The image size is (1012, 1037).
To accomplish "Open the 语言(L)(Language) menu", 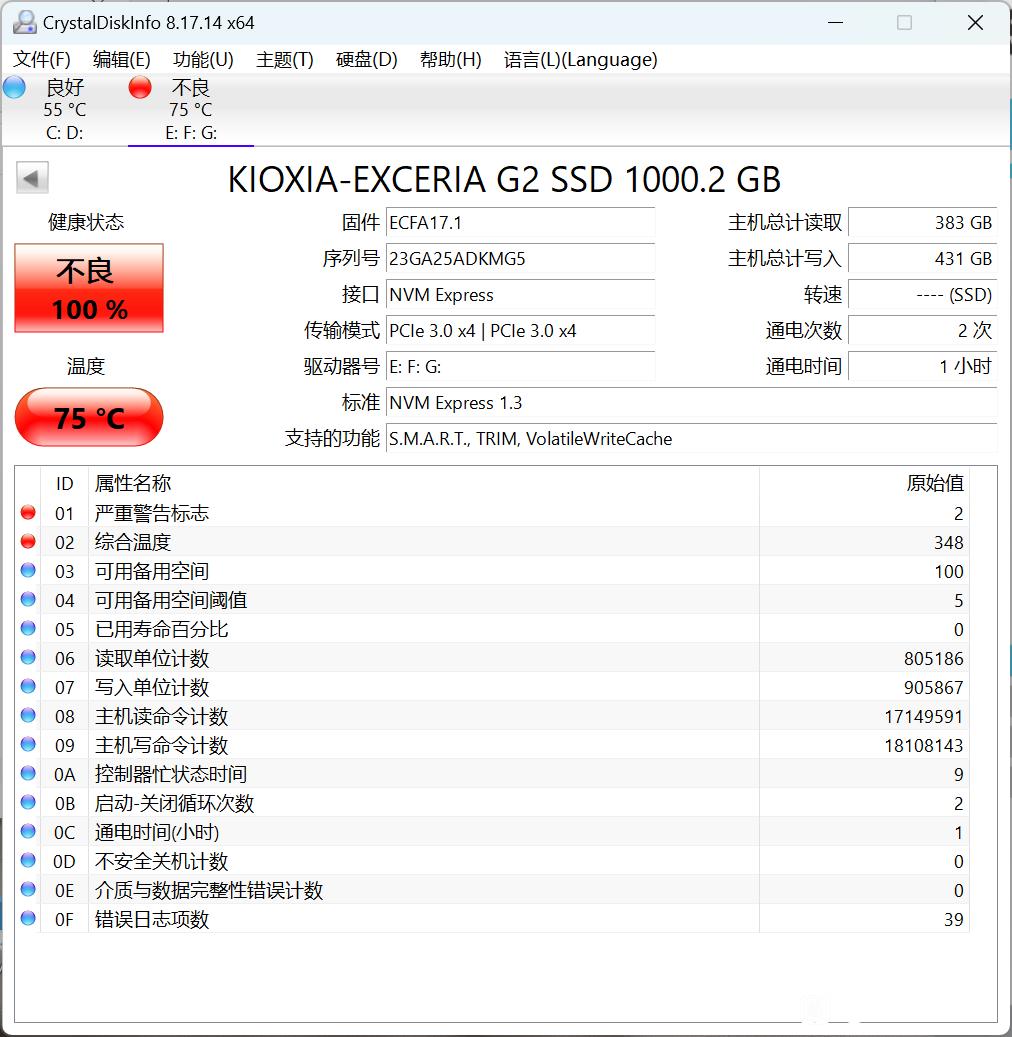I will click(x=581, y=60).
